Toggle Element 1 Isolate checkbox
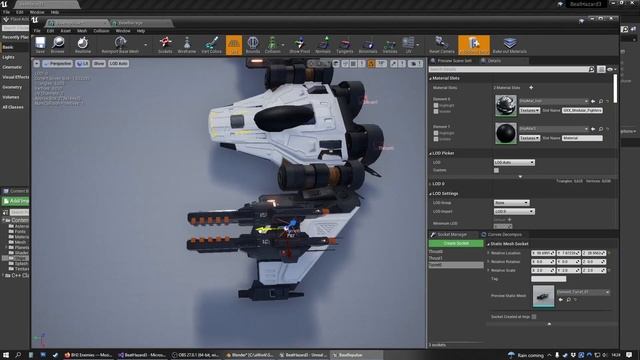640x360 pixels. 436,139
